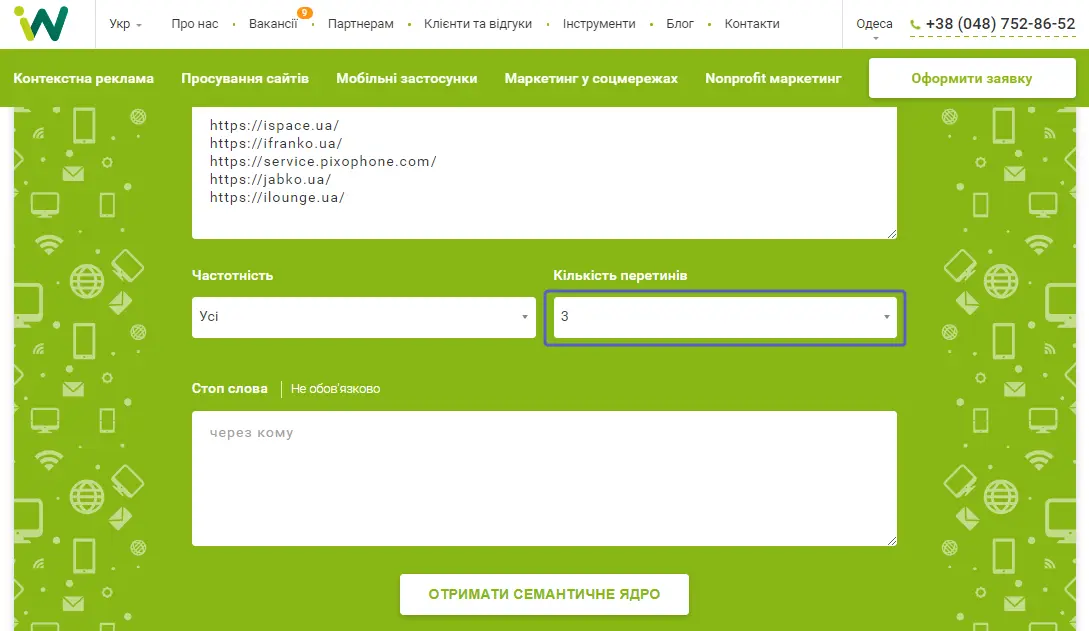The image size is (1089, 631).
Task: Grab the URLs textarea resize handle
Action: coord(892,234)
